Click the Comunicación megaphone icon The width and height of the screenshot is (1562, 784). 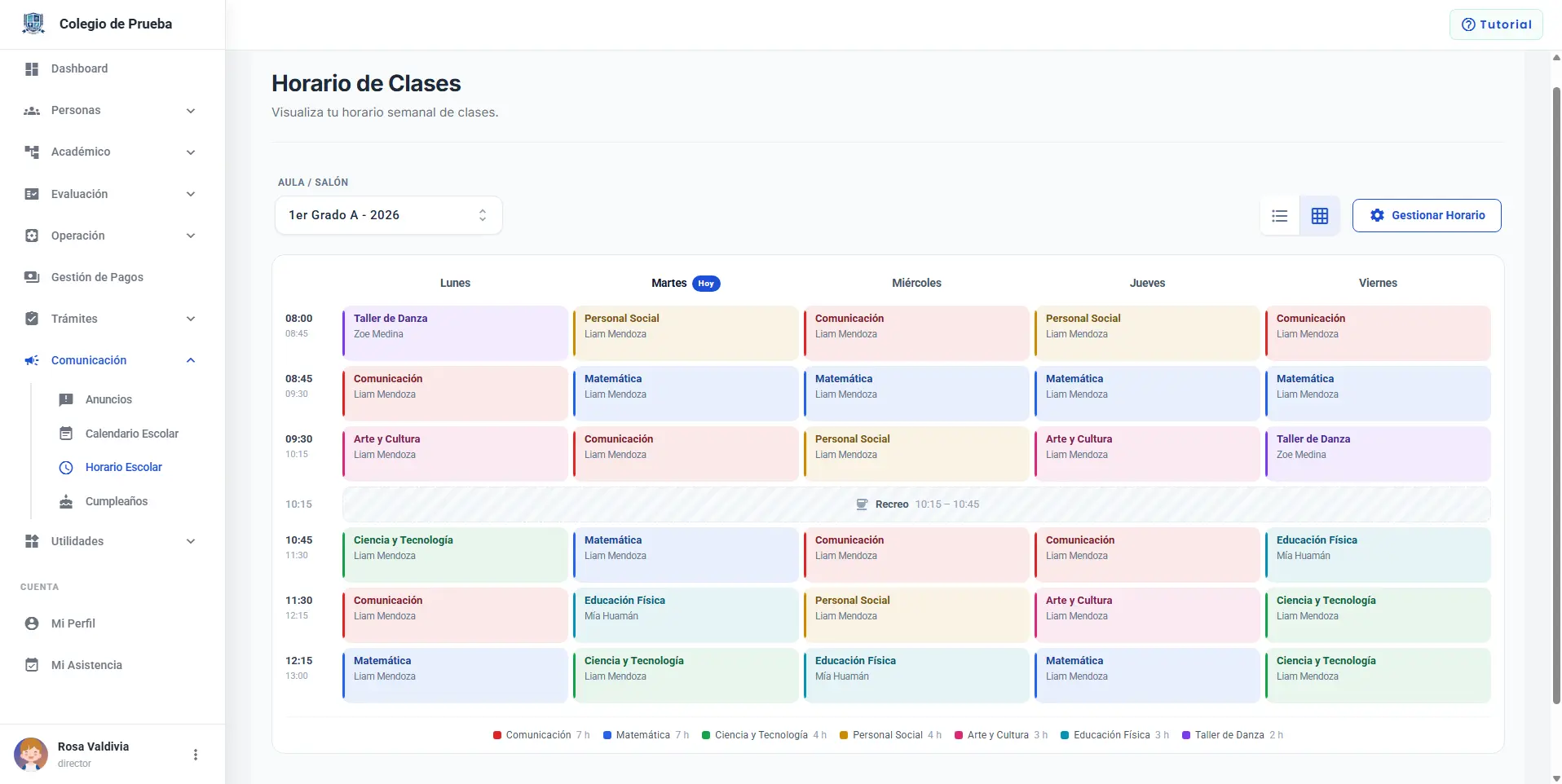(x=32, y=360)
